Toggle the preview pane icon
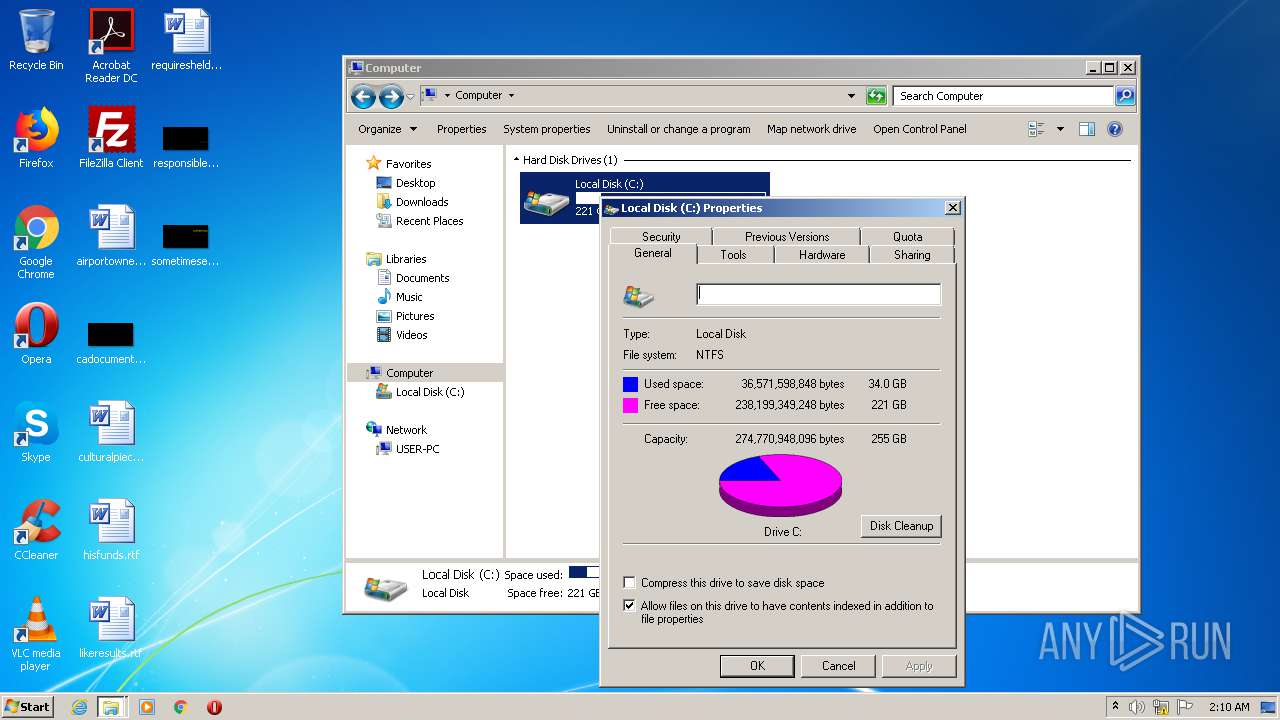This screenshot has height=720, width=1280. tap(1087, 129)
